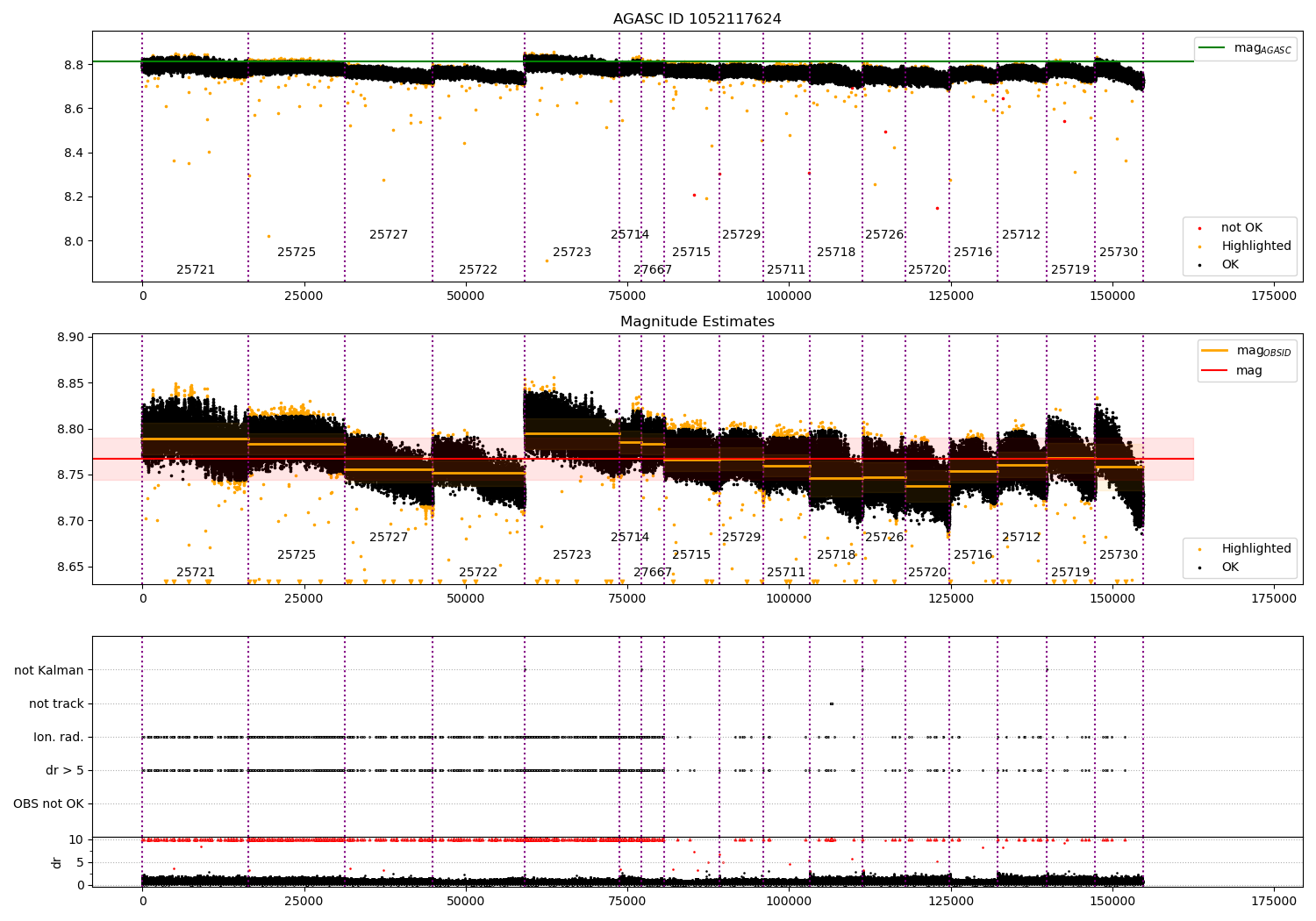The height and width of the screenshot is (921, 1316).
Task: Click the orange mag OBSID legend entry
Action: coord(1246,351)
